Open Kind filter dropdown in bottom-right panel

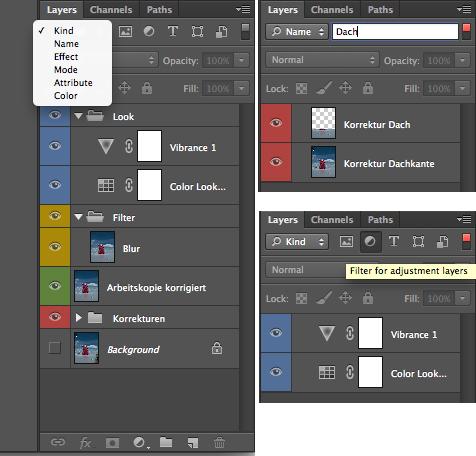pyautogui.click(x=297, y=242)
